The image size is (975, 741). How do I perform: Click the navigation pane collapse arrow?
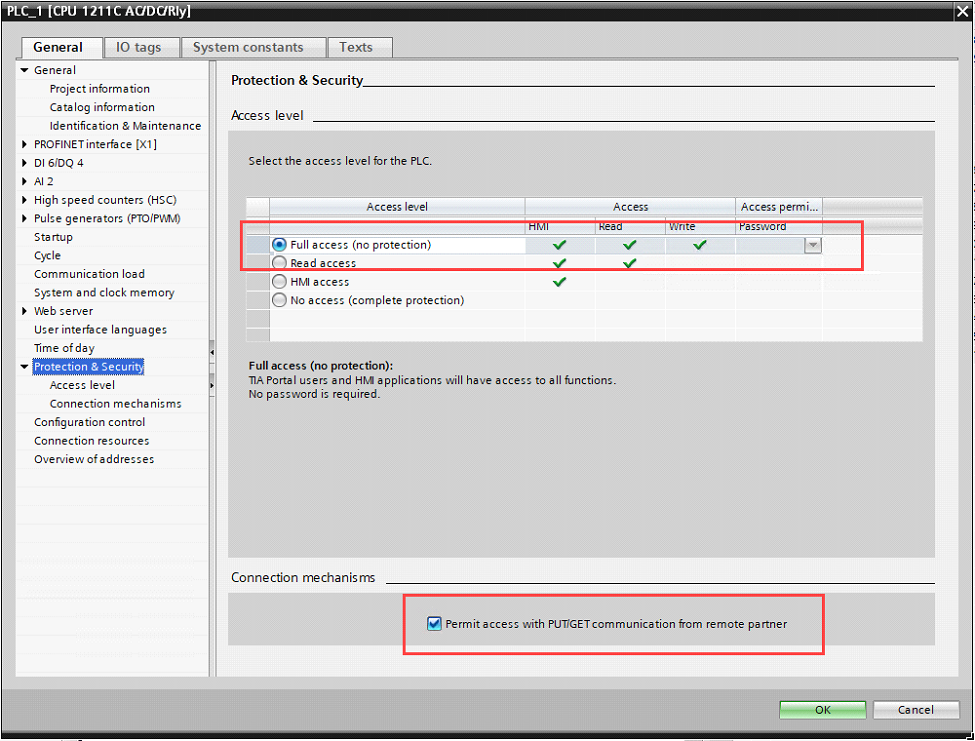click(211, 352)
